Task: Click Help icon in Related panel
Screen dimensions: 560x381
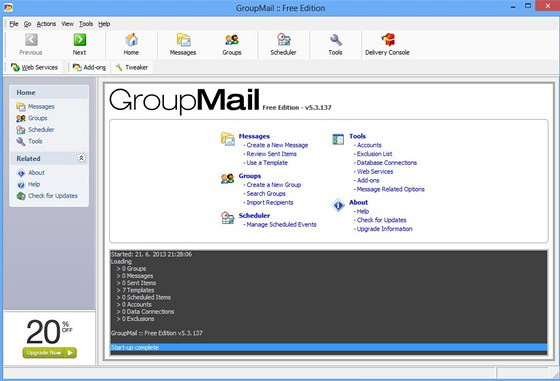Action: tap(21, 185)
